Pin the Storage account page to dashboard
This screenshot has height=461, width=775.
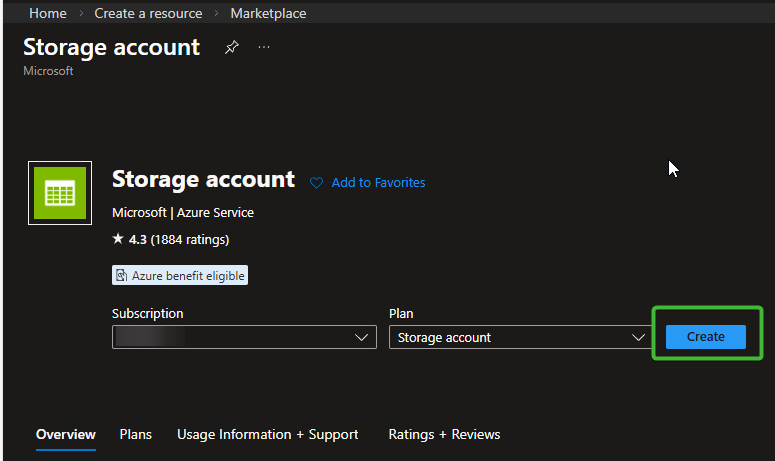232,48
